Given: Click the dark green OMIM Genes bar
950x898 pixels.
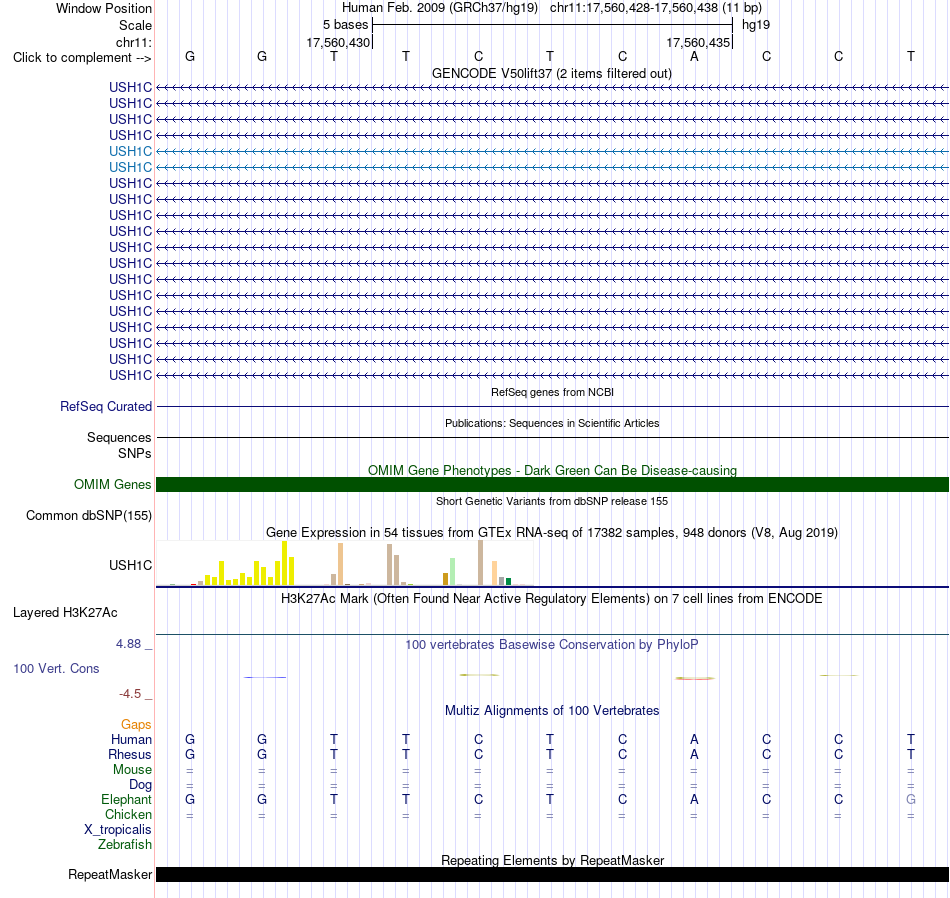Looking at the screenshot, I should (x=553, y=485).
